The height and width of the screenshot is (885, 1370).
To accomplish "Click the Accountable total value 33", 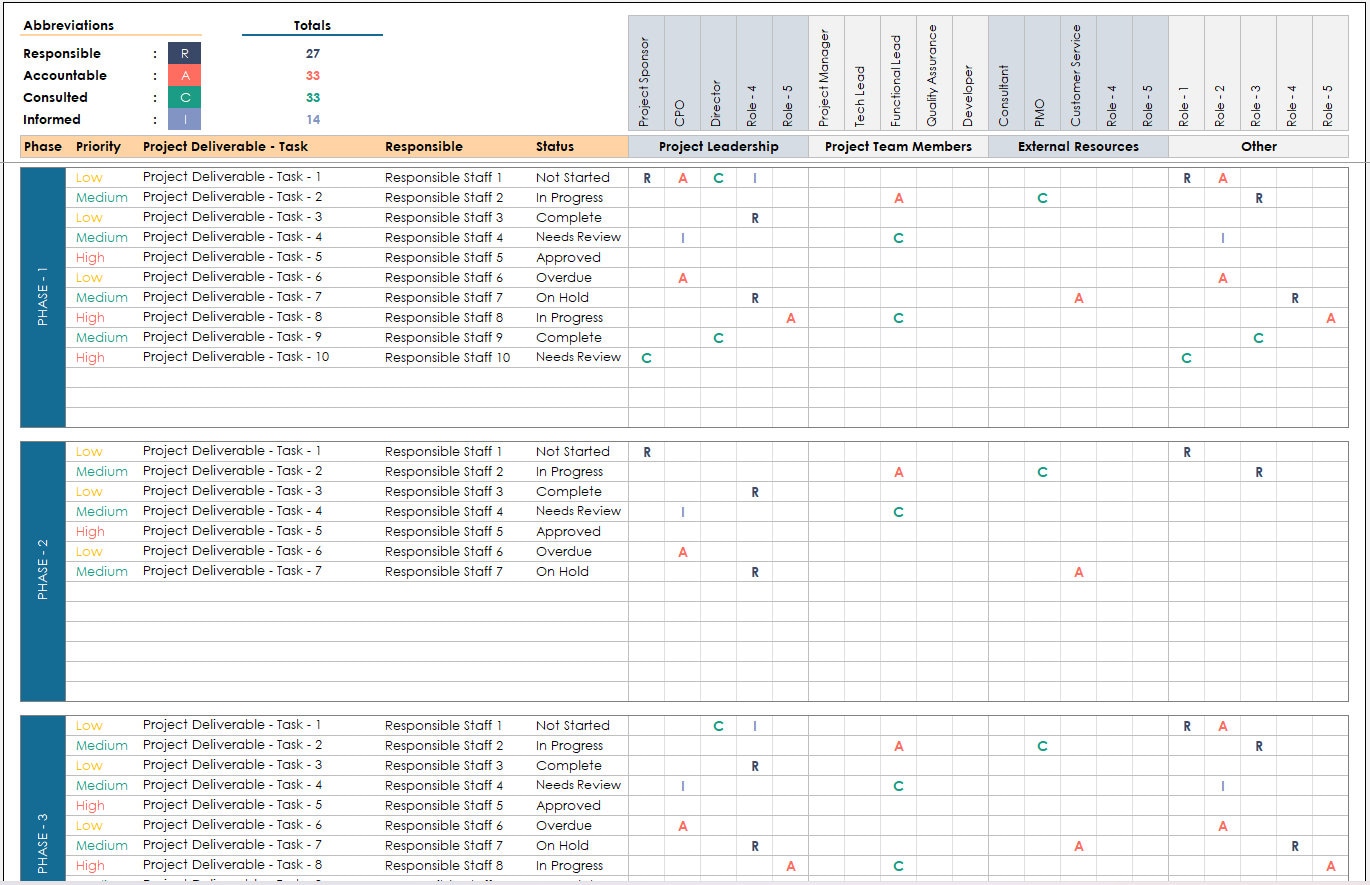I will (313, 75).
